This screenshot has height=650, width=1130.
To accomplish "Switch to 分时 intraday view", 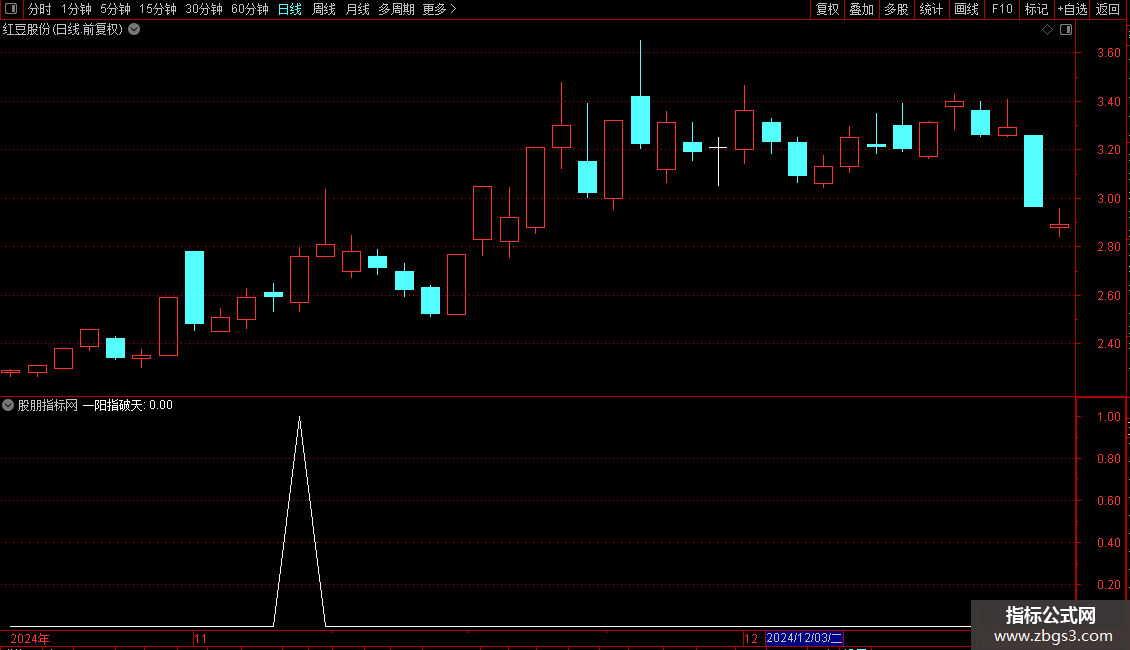I will [x=40, y=9].
